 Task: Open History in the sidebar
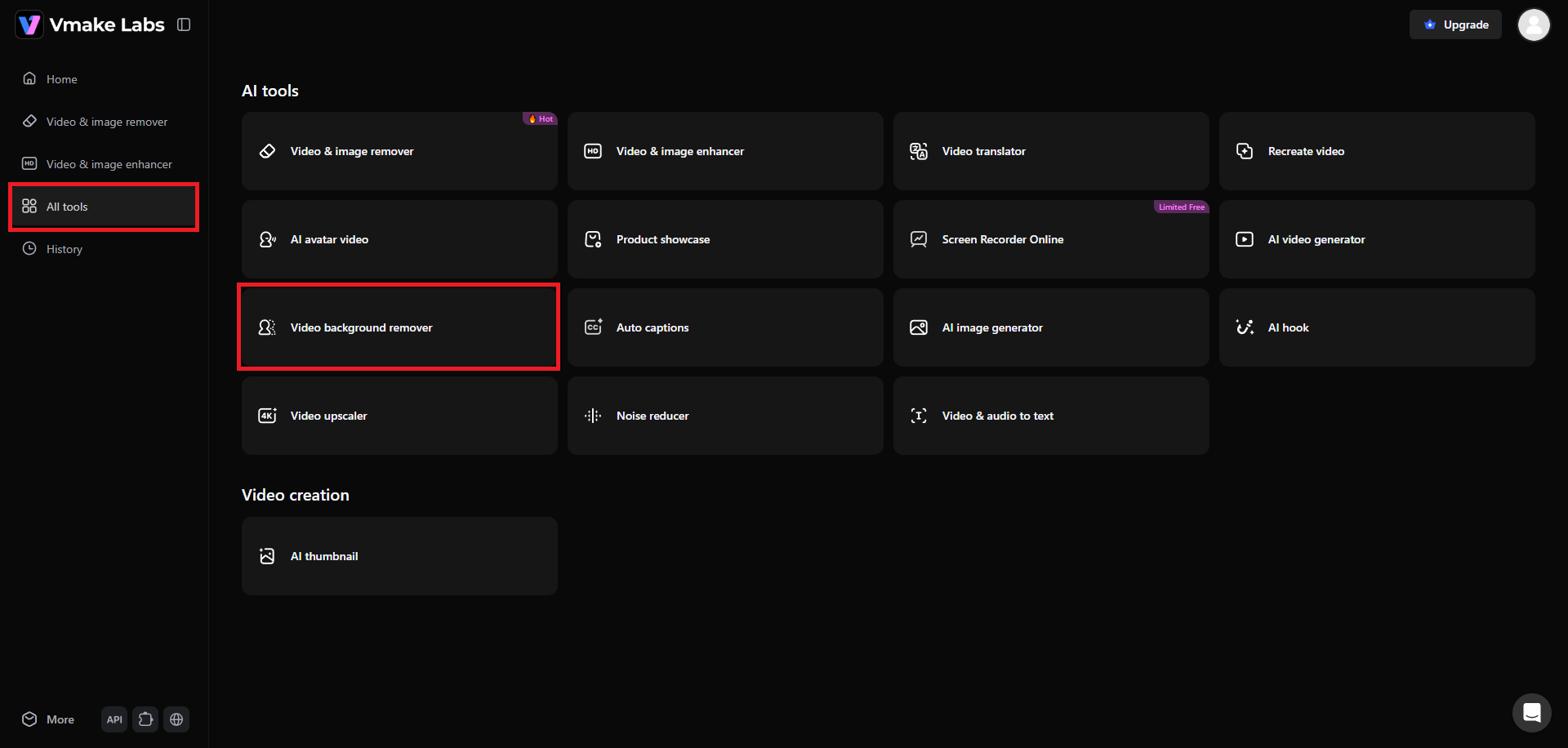104,249
